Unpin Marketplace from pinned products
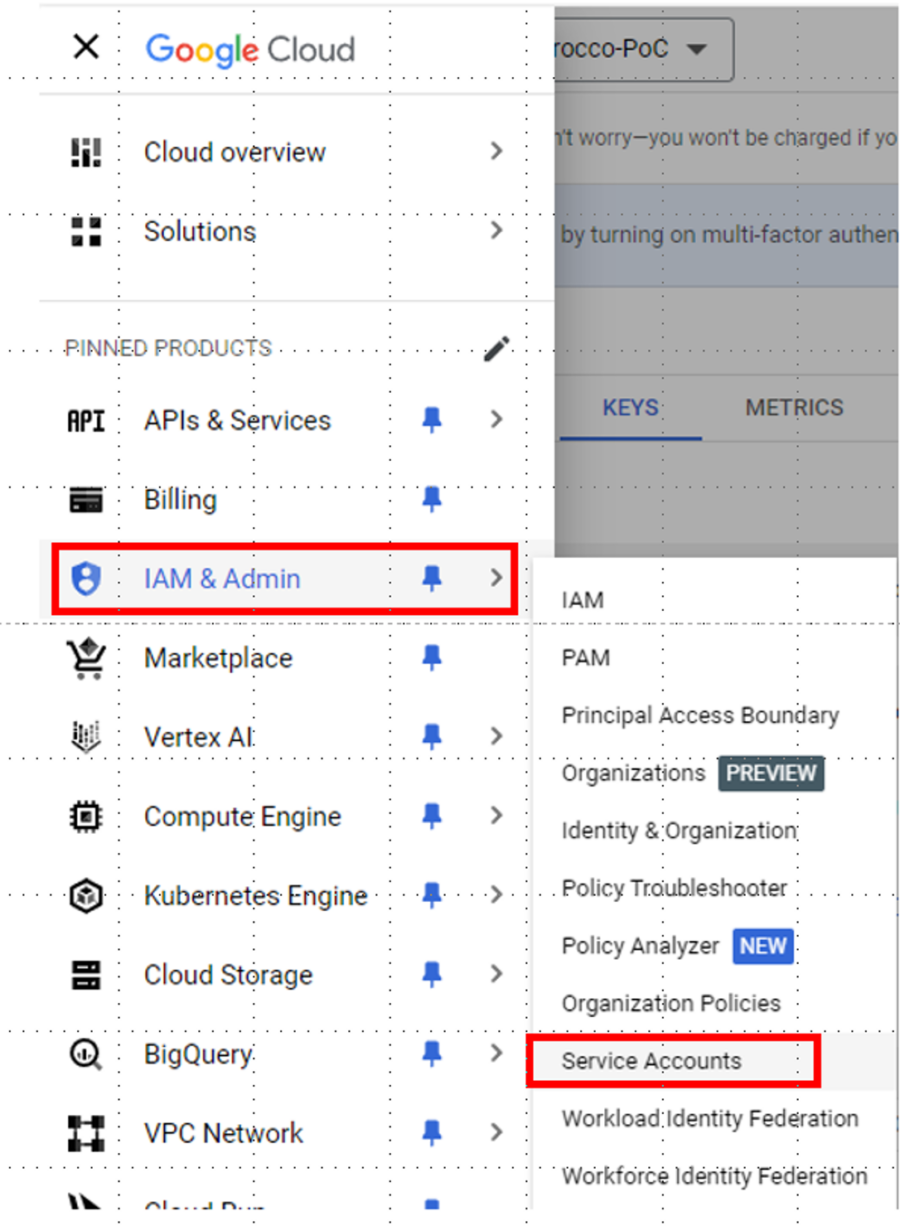This screenshot has height=1226, width=900. click(432, 658)
